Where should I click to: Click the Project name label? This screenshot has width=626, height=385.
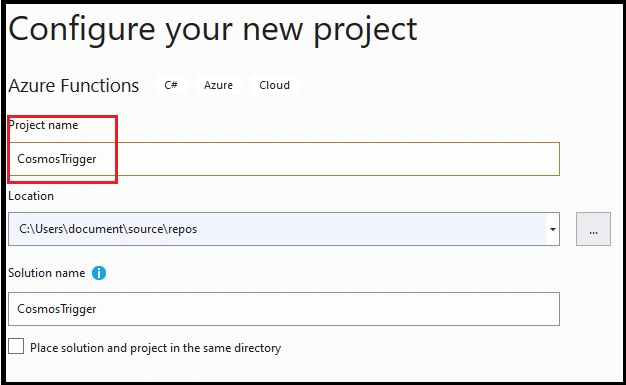coord(44,125)
